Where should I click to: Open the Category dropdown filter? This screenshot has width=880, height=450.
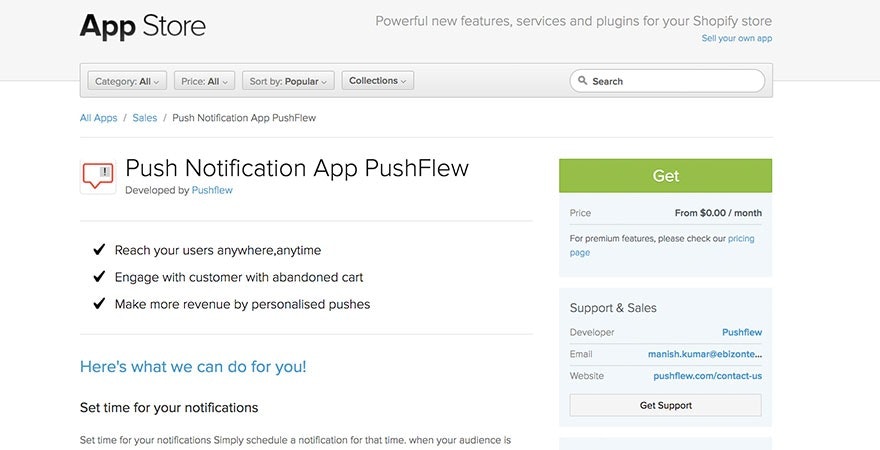tap(127, 81)
